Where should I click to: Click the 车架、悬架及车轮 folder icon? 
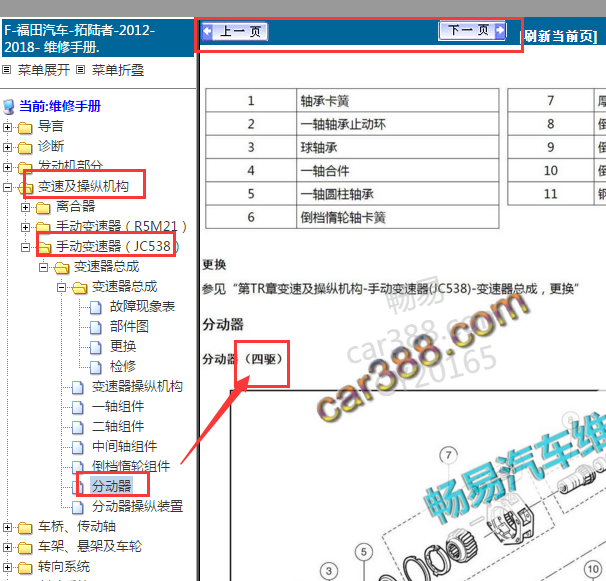pos(25,547)
